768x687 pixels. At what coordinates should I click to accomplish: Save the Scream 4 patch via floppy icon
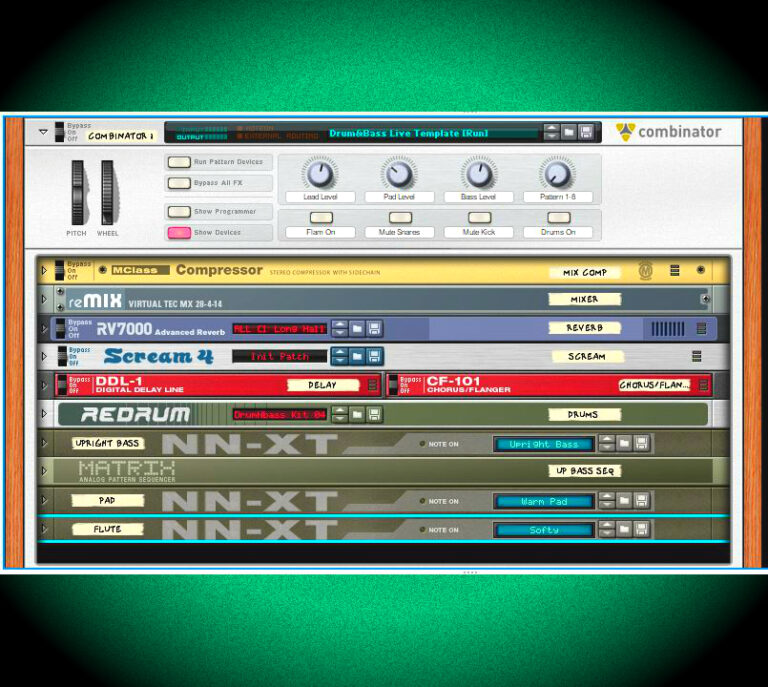(374, 356)
